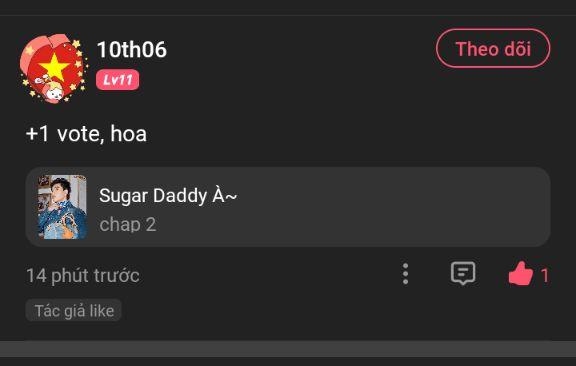Click the small mascot on the avatar frame

tap(52, 90)
